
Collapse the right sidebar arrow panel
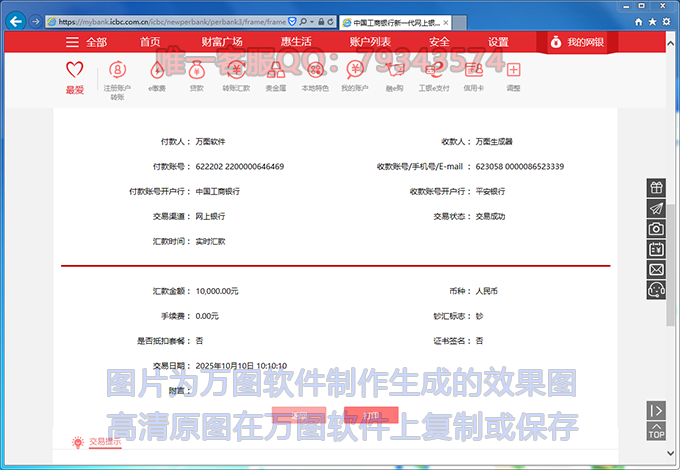[656, 410]
